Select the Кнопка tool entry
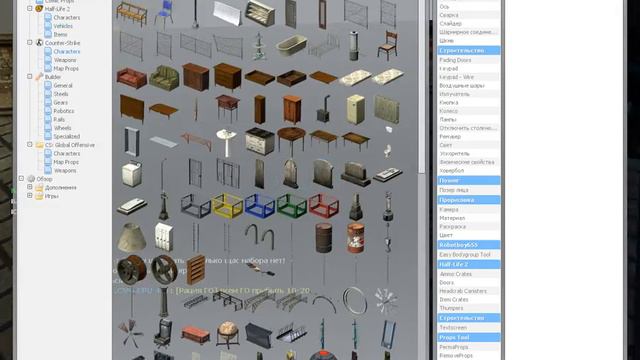 coord(469,102)
